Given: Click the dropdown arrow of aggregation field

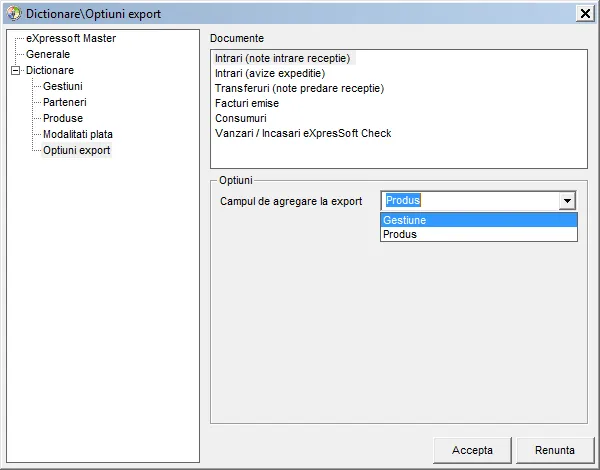Looking at the screenshot, I should click(x=567, y=201).
